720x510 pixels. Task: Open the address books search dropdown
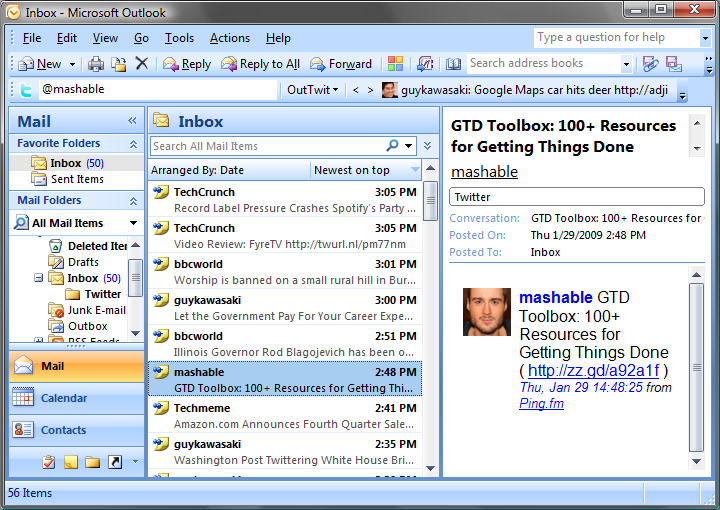626,64
